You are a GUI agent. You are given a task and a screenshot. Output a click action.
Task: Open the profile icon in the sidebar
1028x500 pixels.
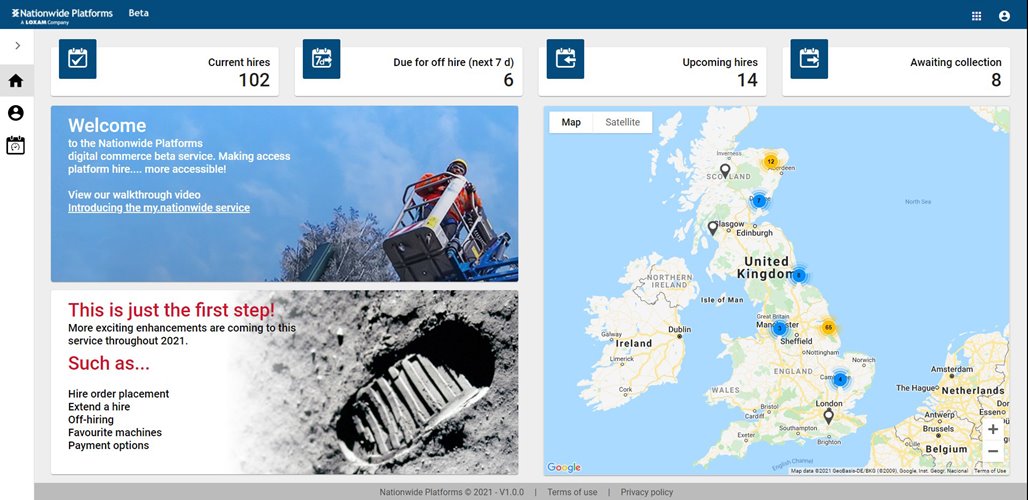pos(16,113)
